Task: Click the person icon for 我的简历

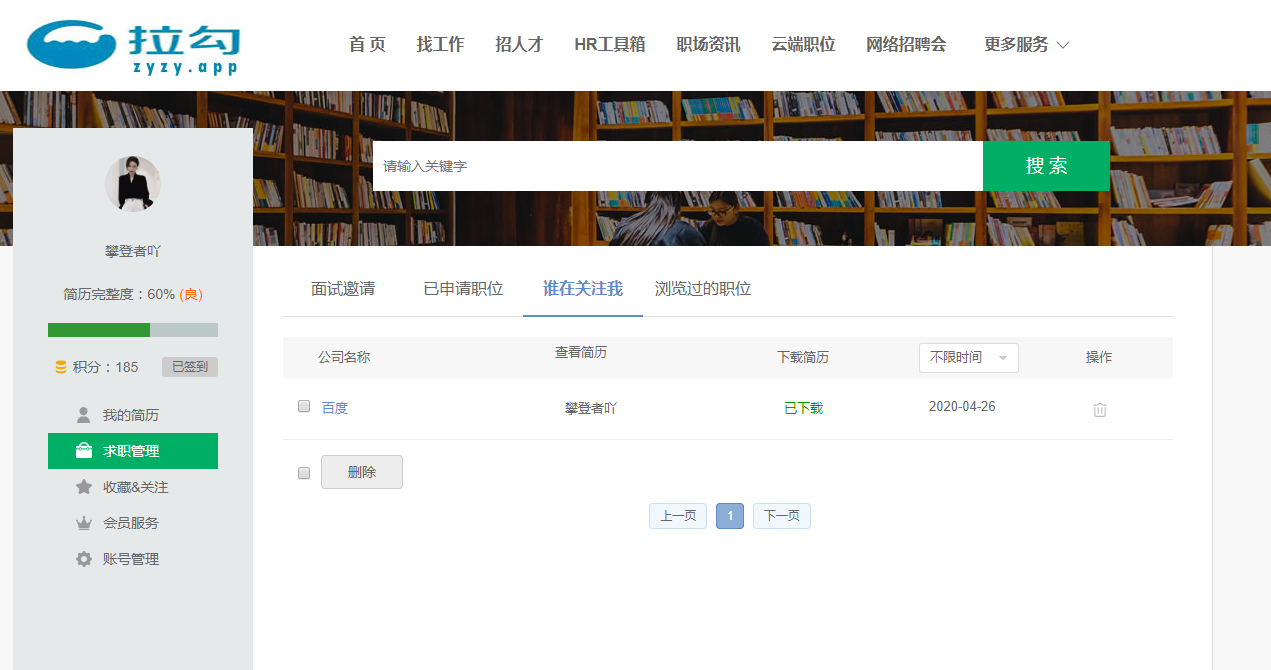Action: tap(84, 415)
